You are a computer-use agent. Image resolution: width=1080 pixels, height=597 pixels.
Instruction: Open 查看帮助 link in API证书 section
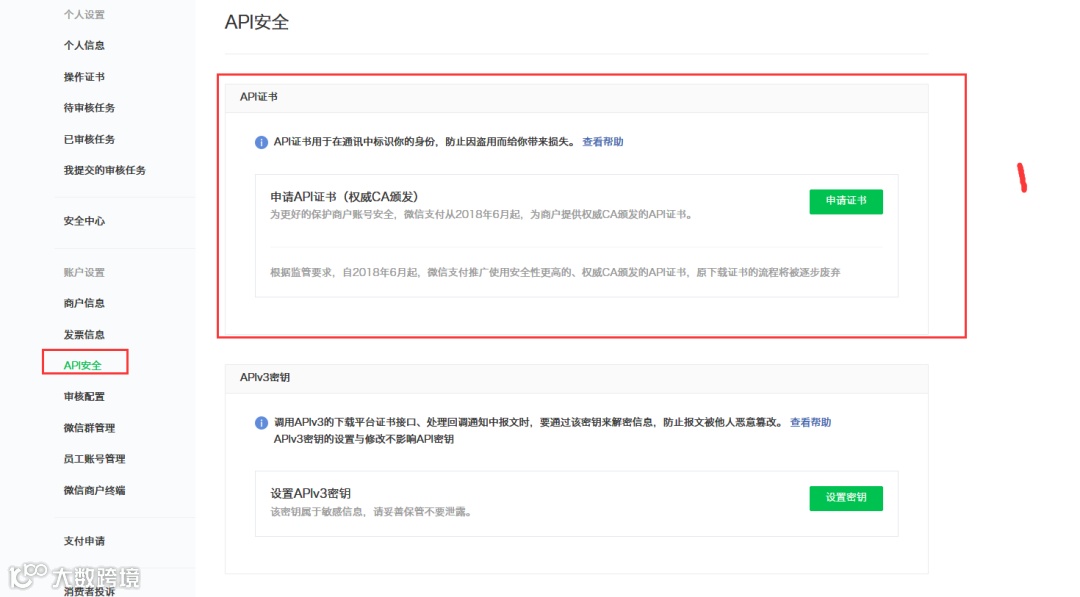(603, 142)
